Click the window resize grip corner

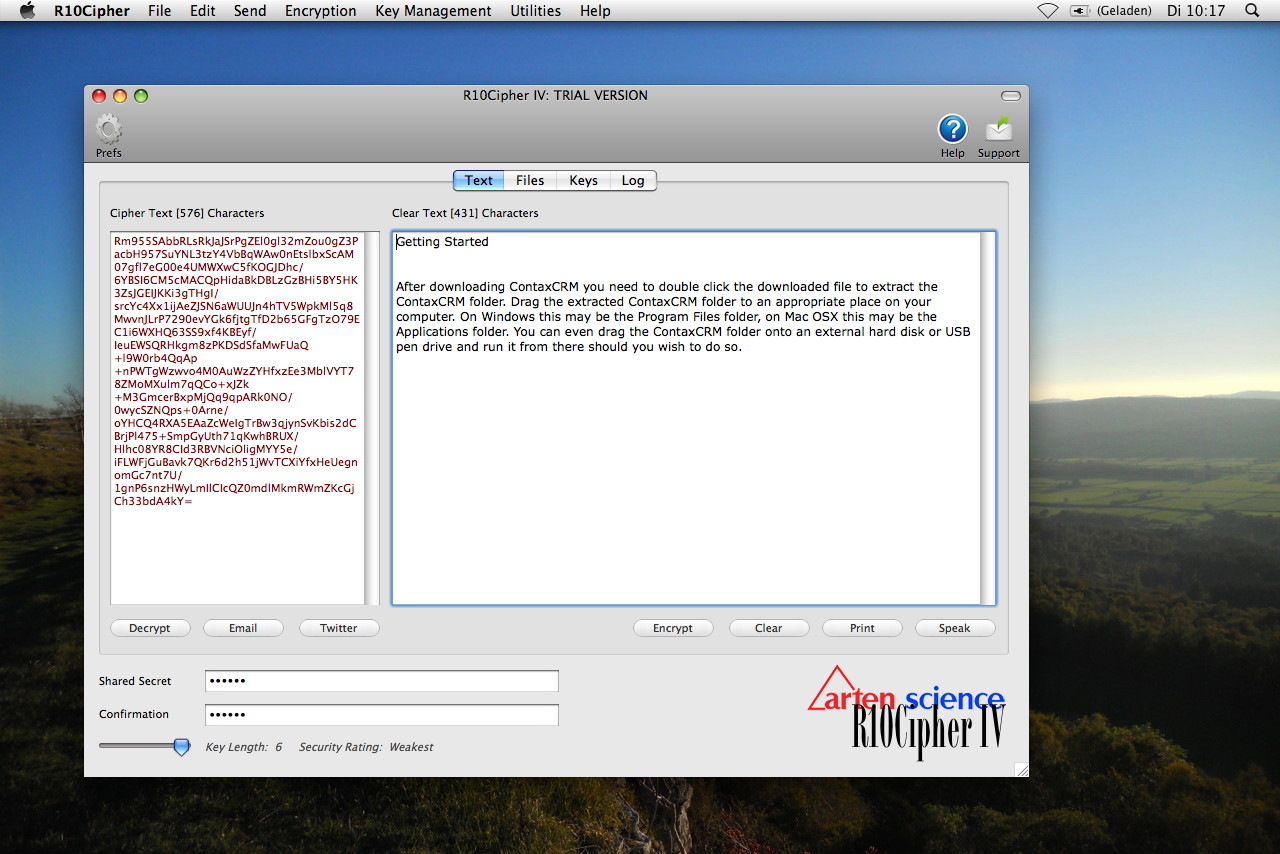(1021, 769)
